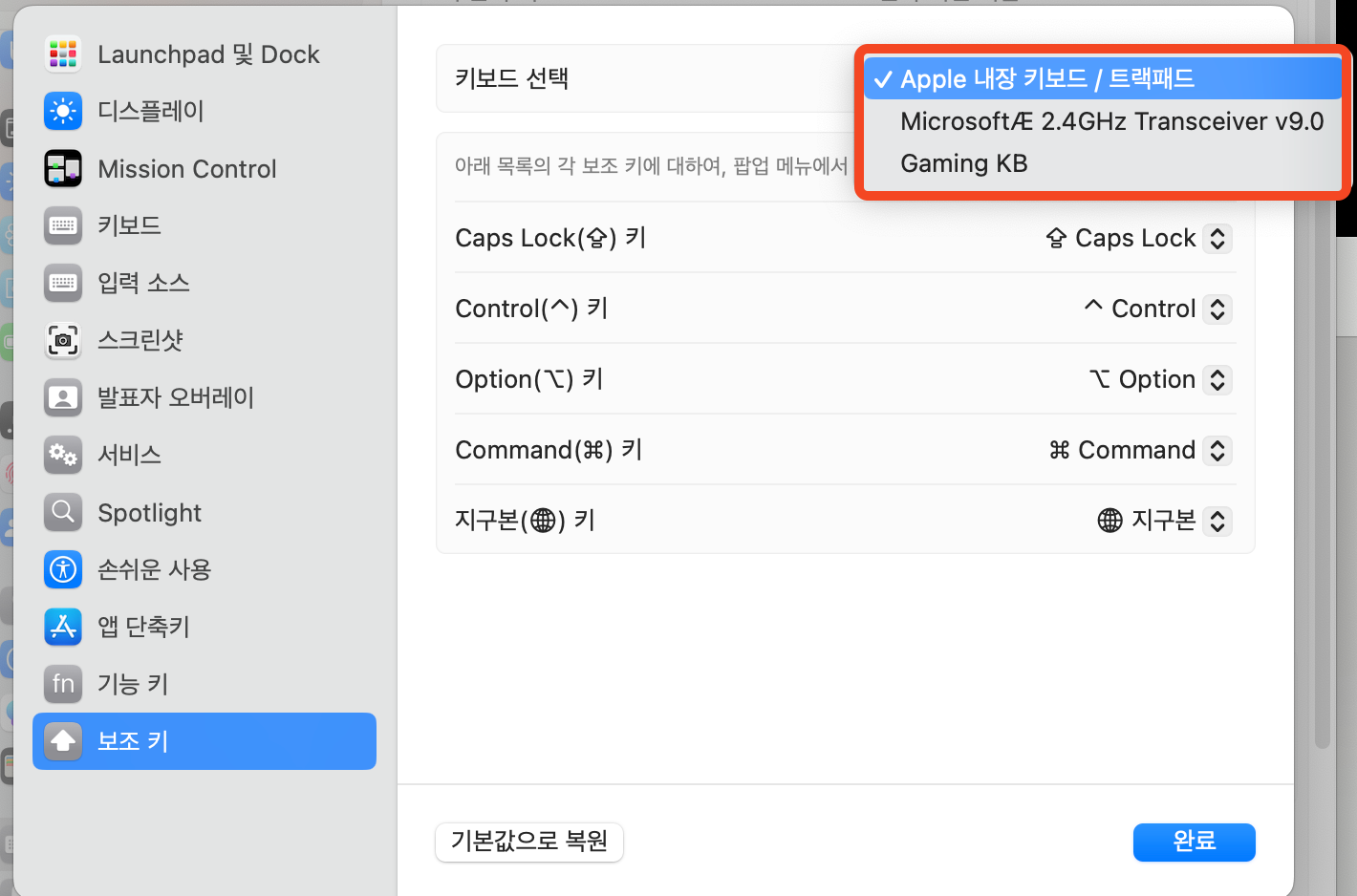The image size is (1357, 896).
Task: Open the 지구본 key mapping dropdown
Action: (1217, 521)
